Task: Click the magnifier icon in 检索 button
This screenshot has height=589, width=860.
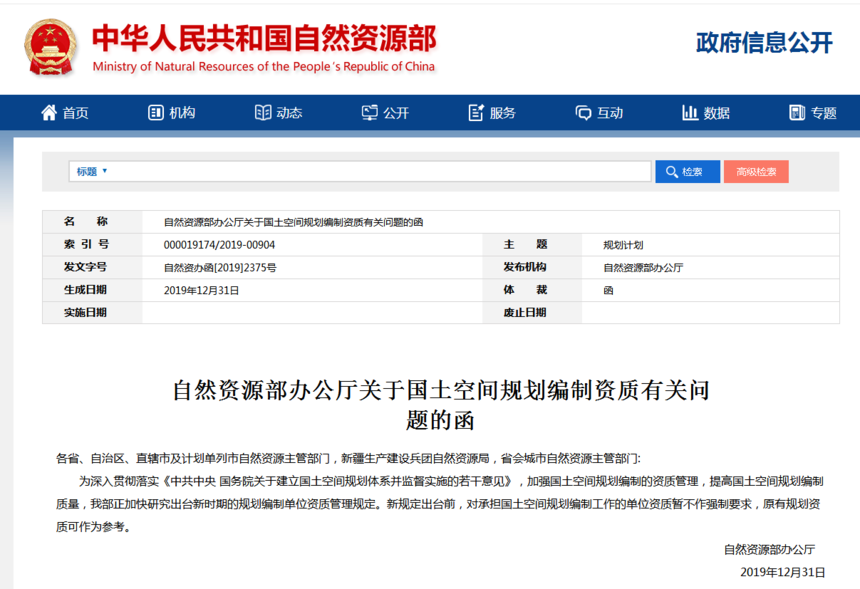Action: tap(672, 172)
